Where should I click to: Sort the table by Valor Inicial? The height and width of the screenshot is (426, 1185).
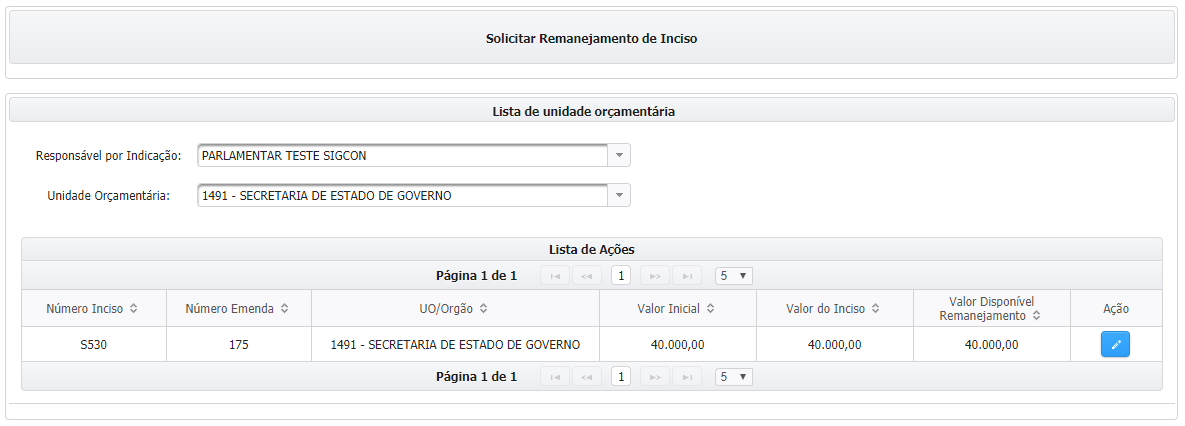(x=709, y=309)
